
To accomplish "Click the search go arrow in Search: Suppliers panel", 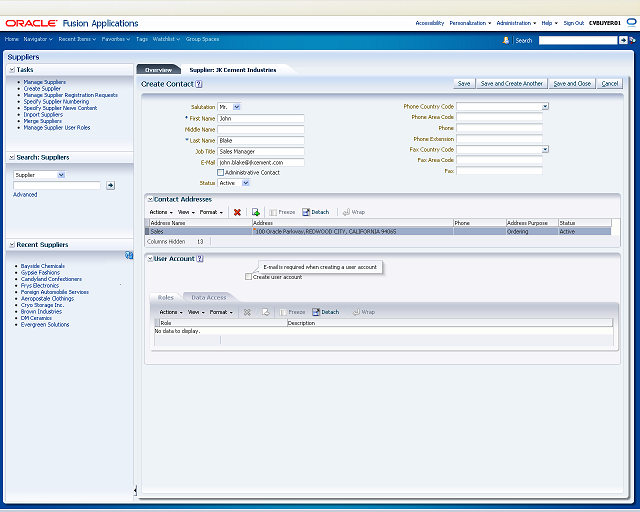I will click(110, 185).
